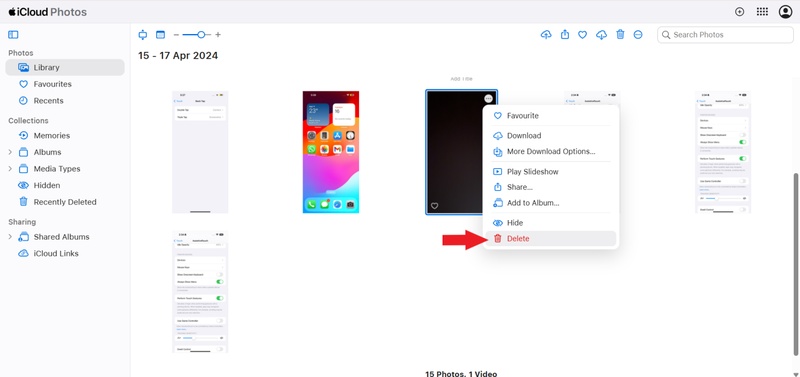
Task: Open the iCloud Photos home logo
Action: tap(47, 12)
